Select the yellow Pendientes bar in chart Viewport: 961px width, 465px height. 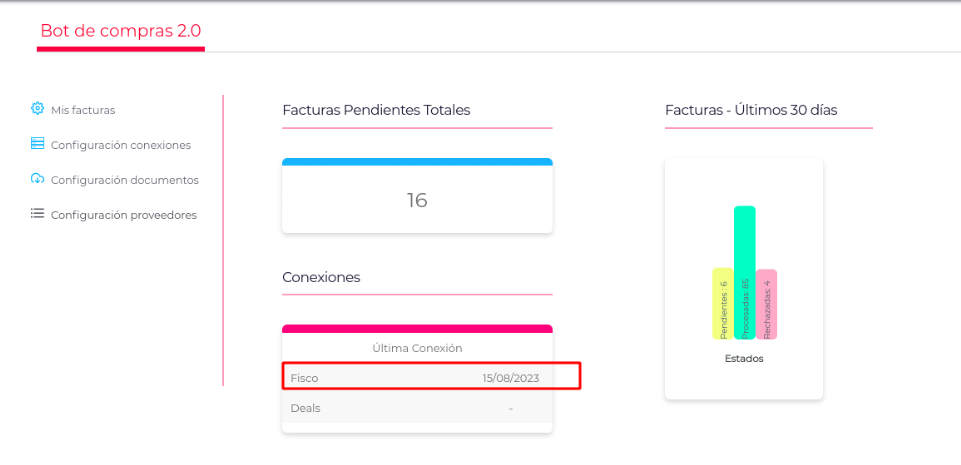722,303
